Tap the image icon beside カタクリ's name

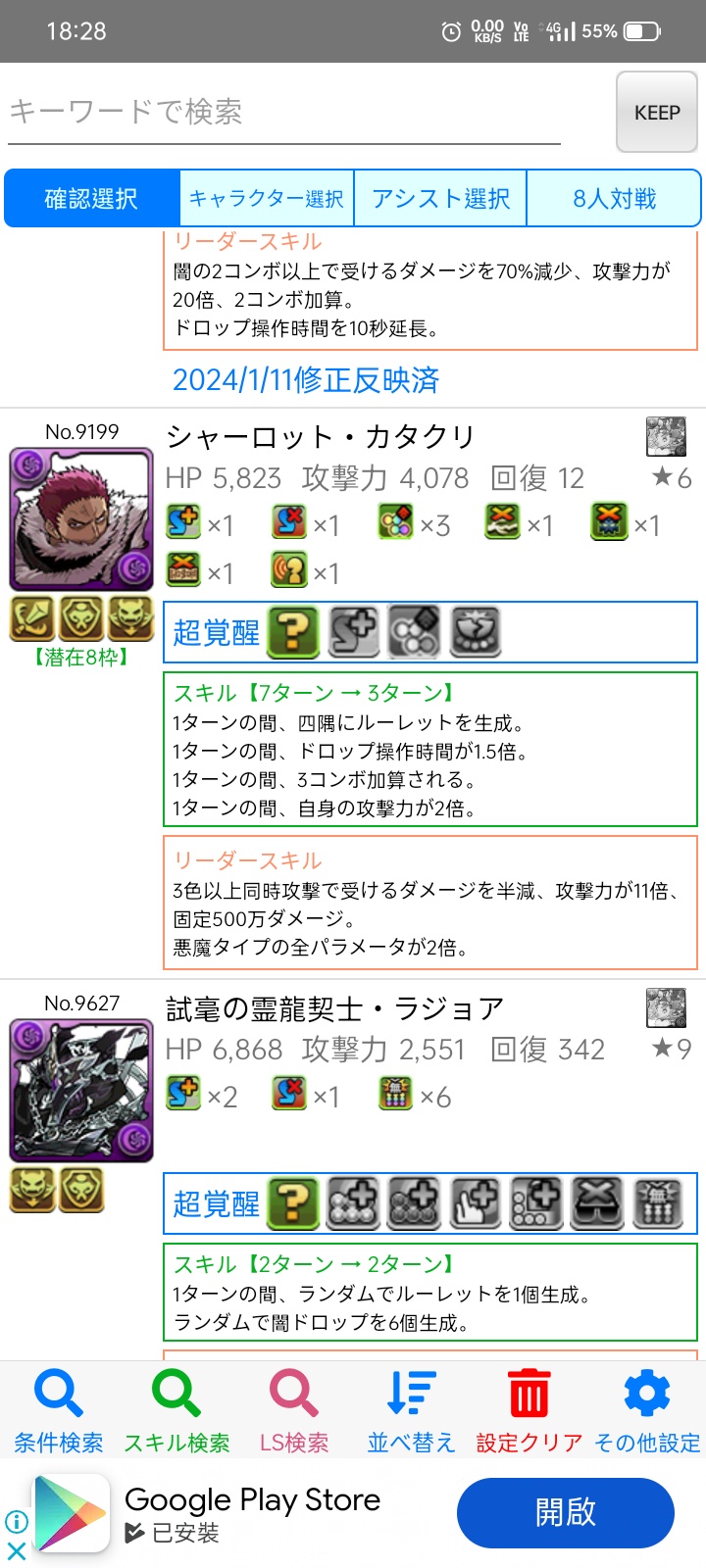(666, 437)
